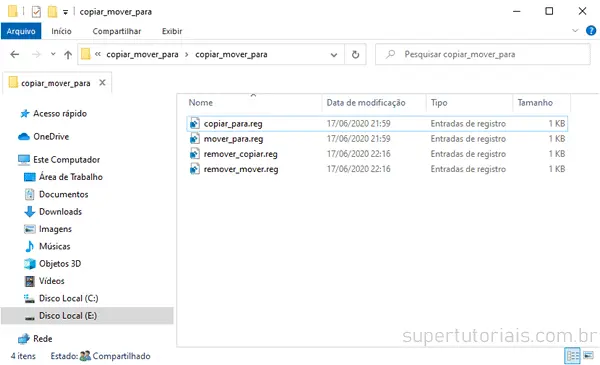The width and height of the screenshot is (600, 365).
Task: Open the Exibir ribbon tab
Action: (x=172, y=31)
